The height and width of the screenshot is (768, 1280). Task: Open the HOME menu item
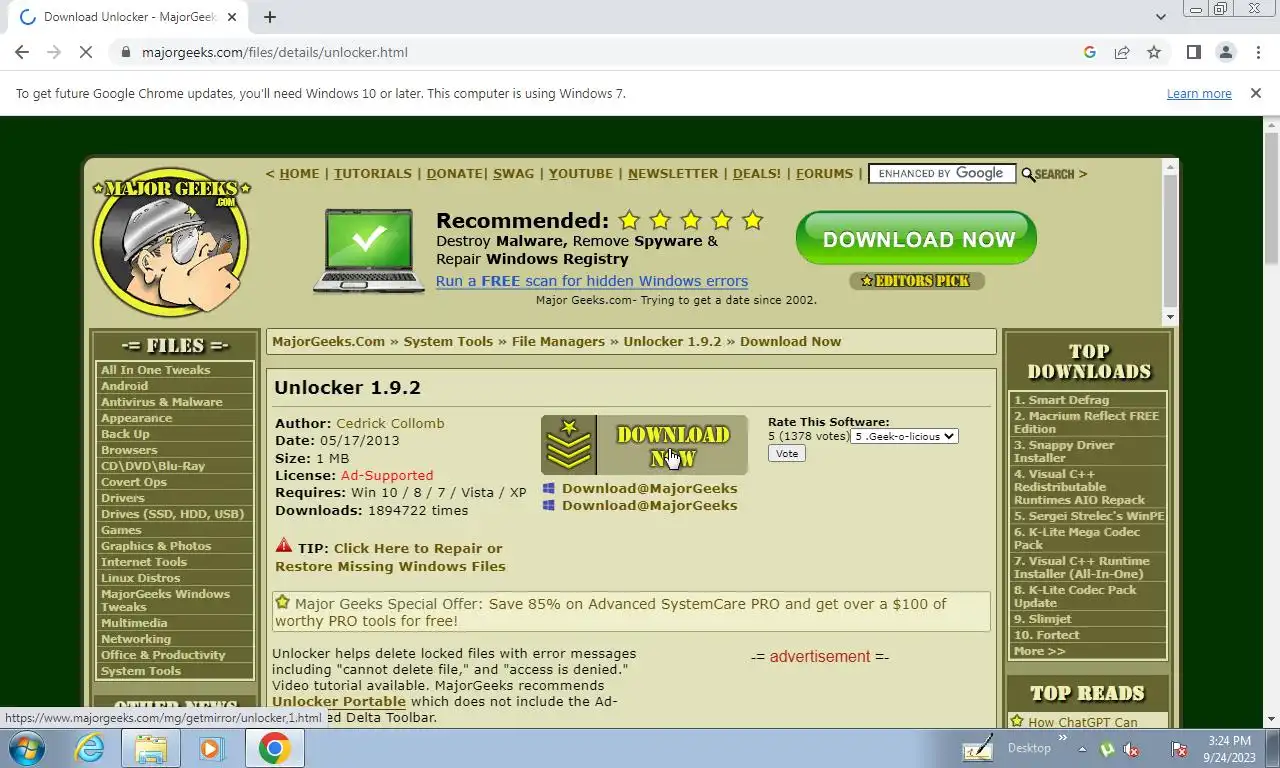(299, 174)
